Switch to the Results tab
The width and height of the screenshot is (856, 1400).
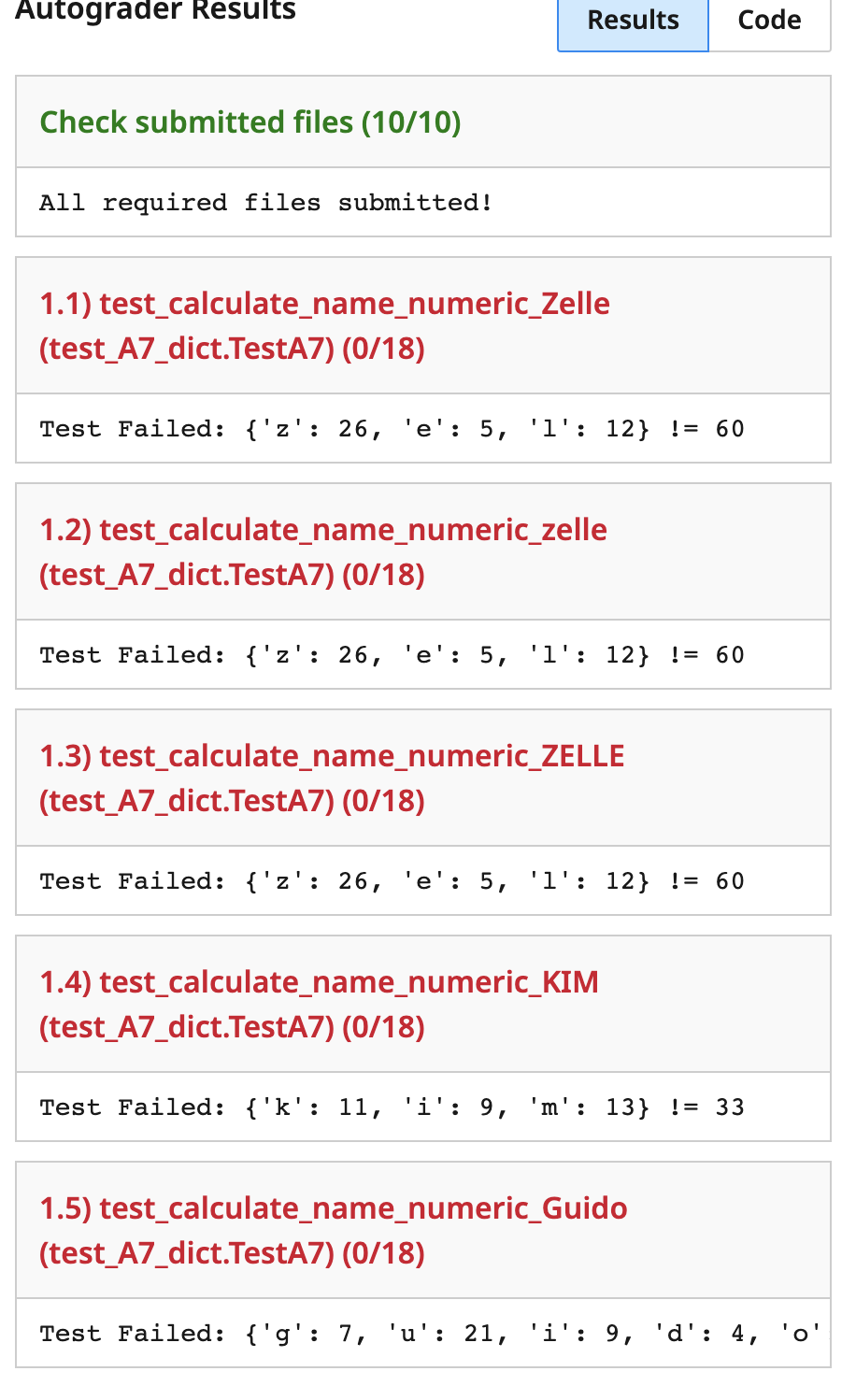point(633,20)
